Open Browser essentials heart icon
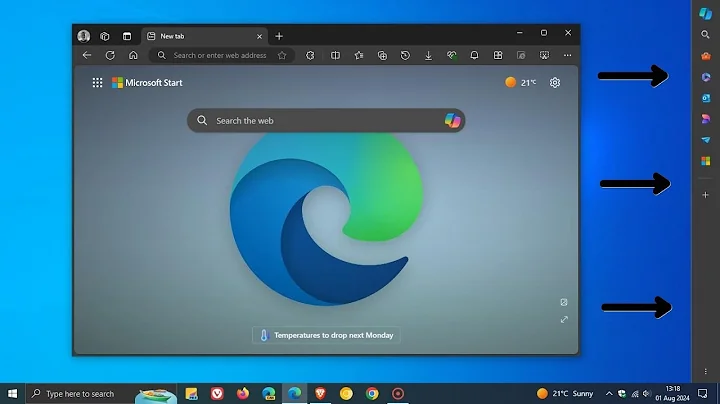This screenshot has height=404, width=720. coord(452,56)
